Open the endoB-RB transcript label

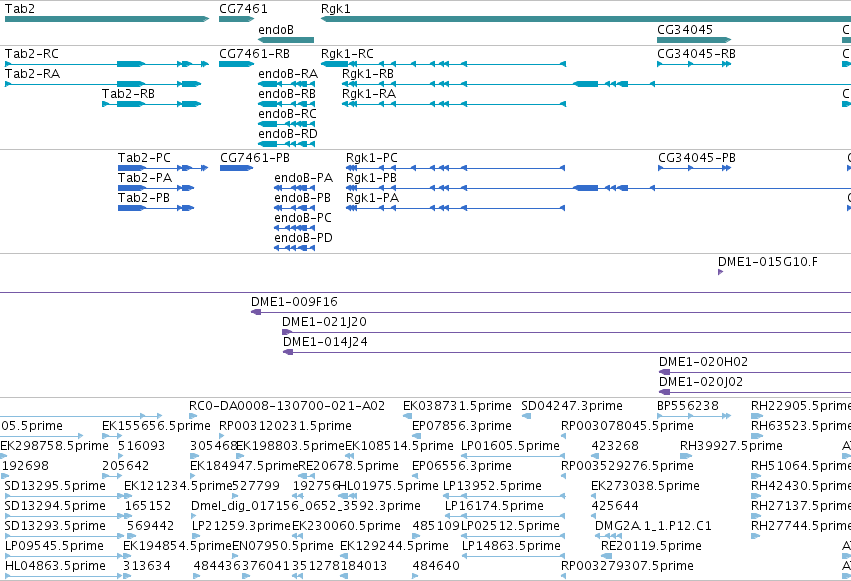(287, 94)
